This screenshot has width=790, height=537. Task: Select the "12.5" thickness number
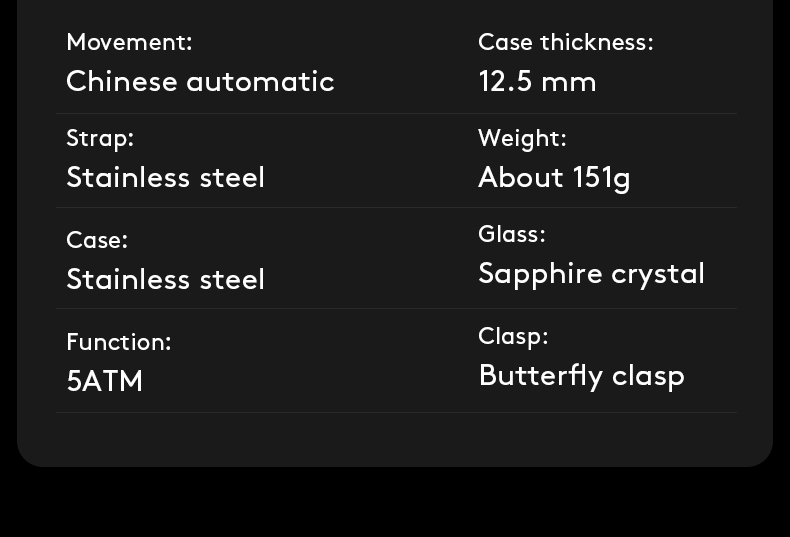click(x=505, y=81)
